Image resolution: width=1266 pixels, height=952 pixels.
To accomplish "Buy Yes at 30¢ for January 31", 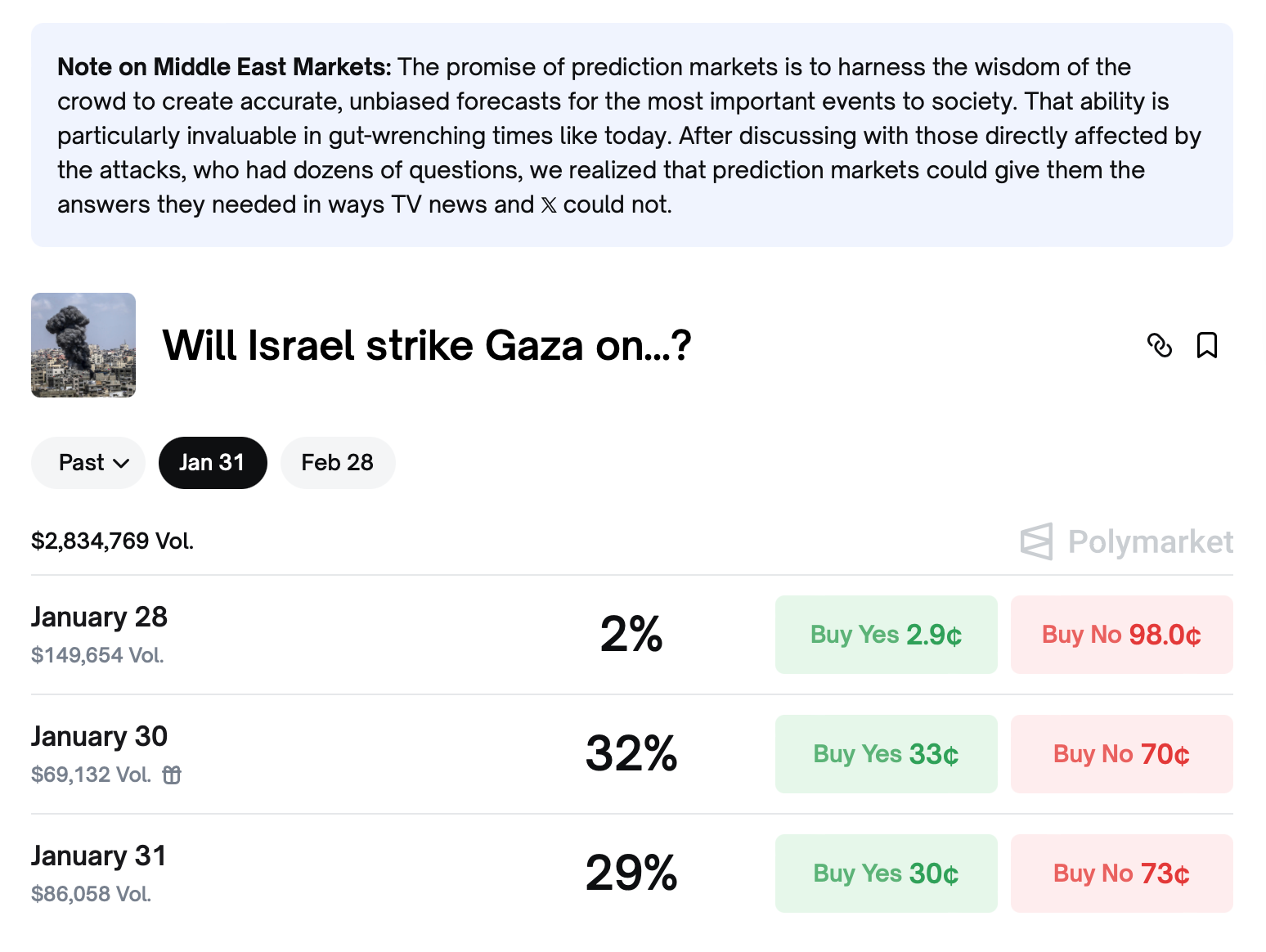I will [x=886, y=873].
